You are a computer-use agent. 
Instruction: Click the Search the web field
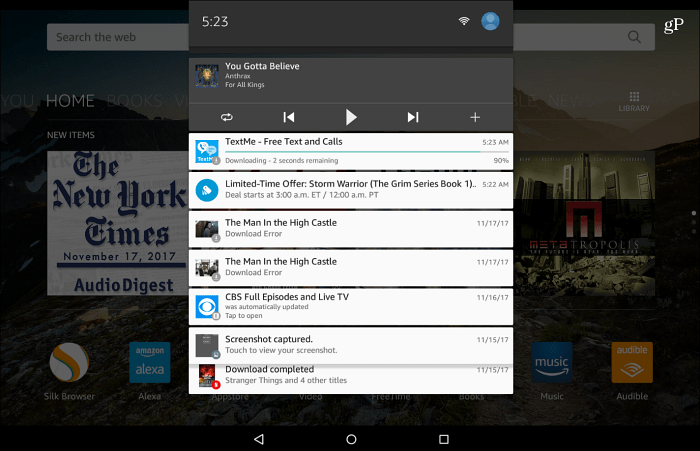pyautogui.click(x=351, y=37)
